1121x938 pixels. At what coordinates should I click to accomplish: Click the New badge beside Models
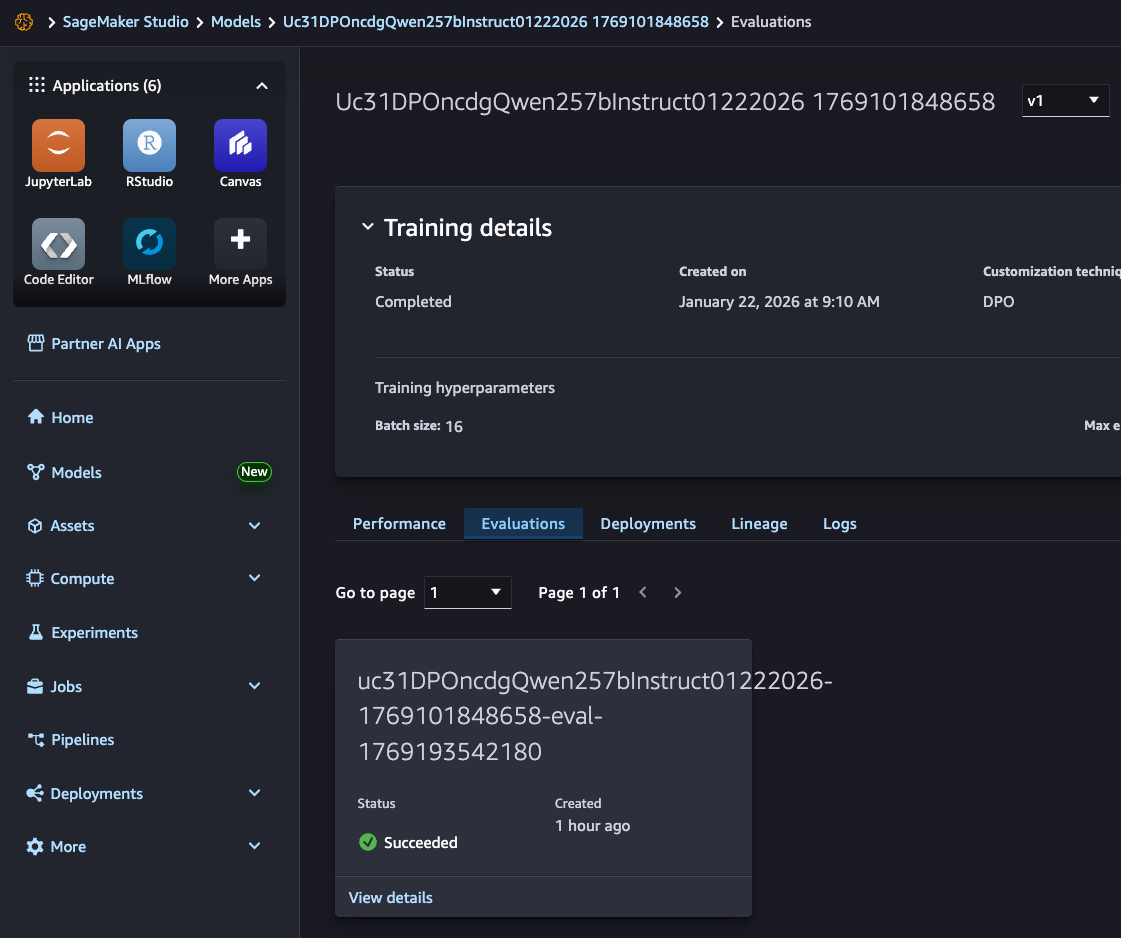(254, 472)
